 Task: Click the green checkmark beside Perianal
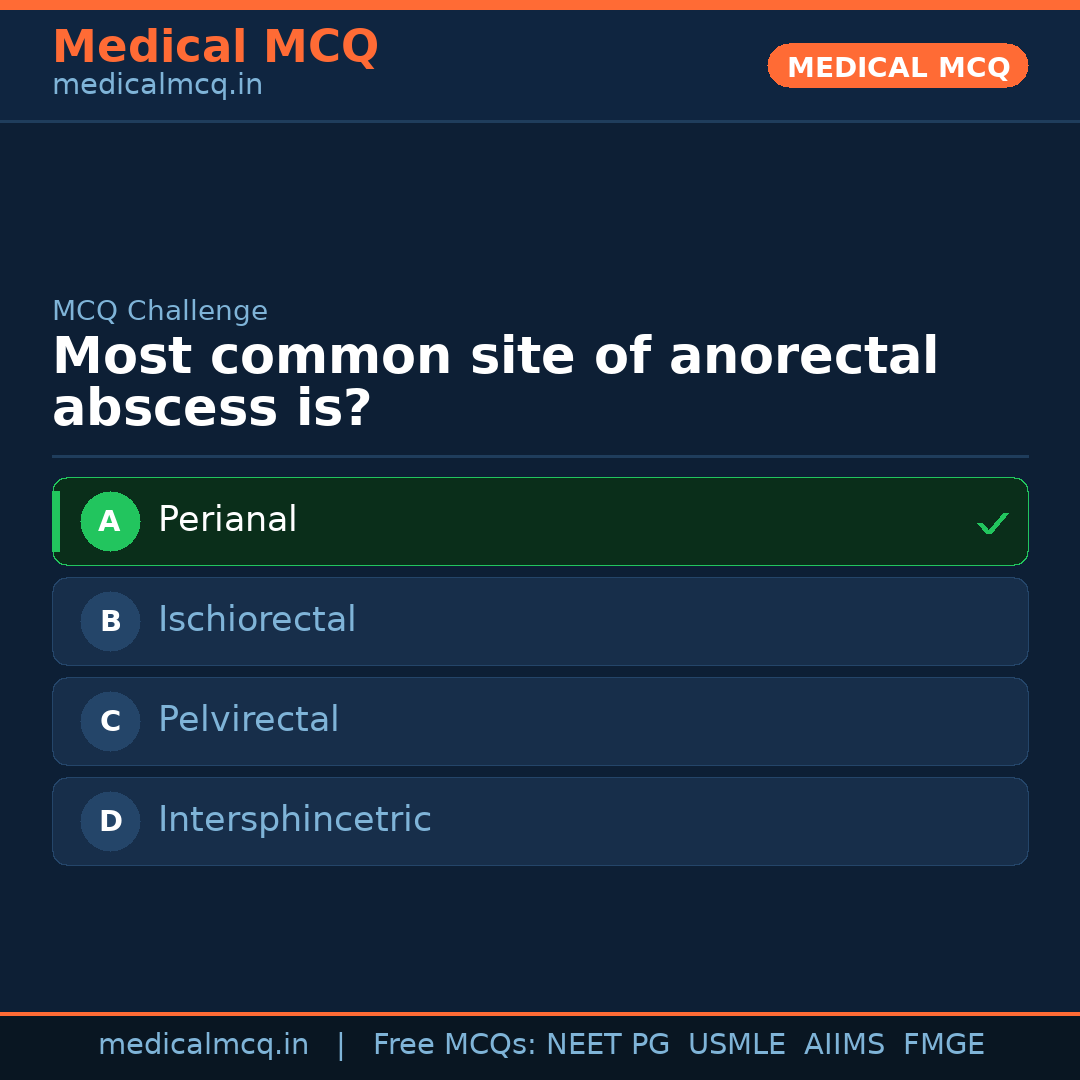coord(992,523)
